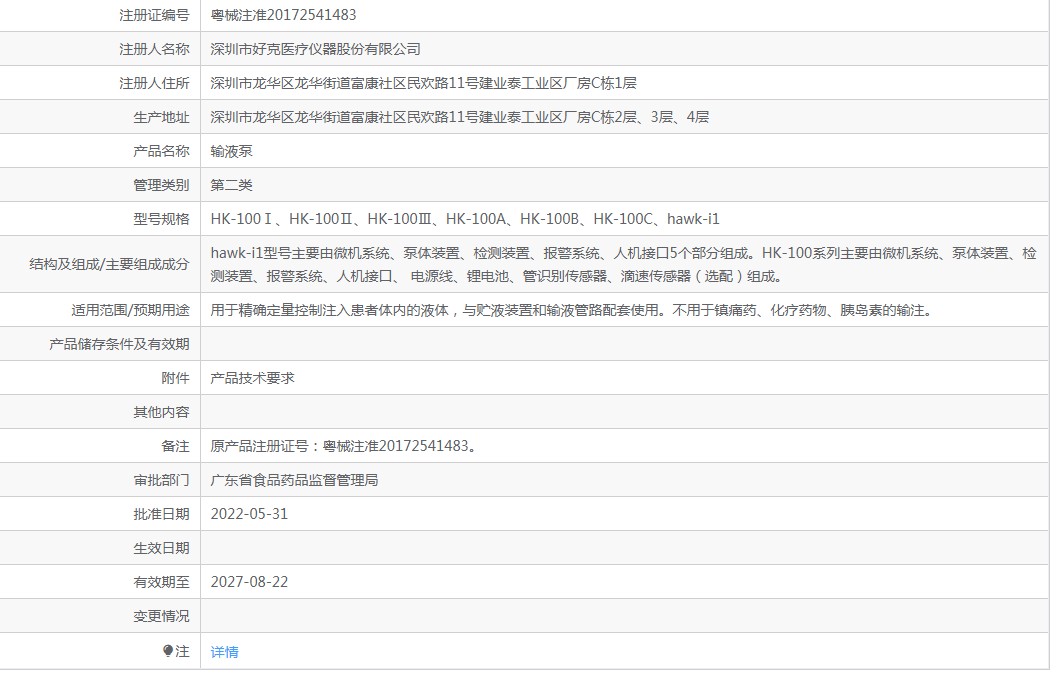Click company name 深圳市好克医疗仪器股份有限公司
Image resolution: width=1060 pixels, height=673 pixels.
pos(316,49)
